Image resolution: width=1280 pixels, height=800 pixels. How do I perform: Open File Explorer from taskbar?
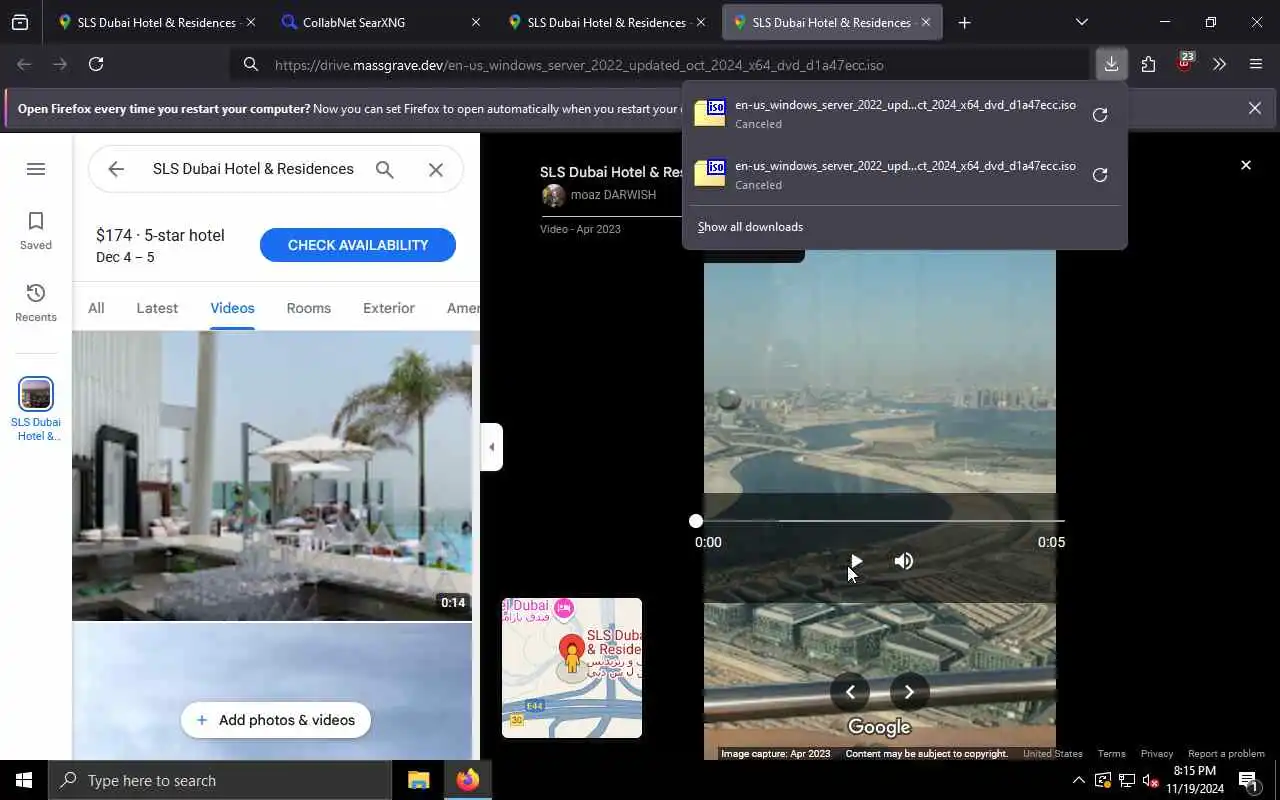(418, 780)
